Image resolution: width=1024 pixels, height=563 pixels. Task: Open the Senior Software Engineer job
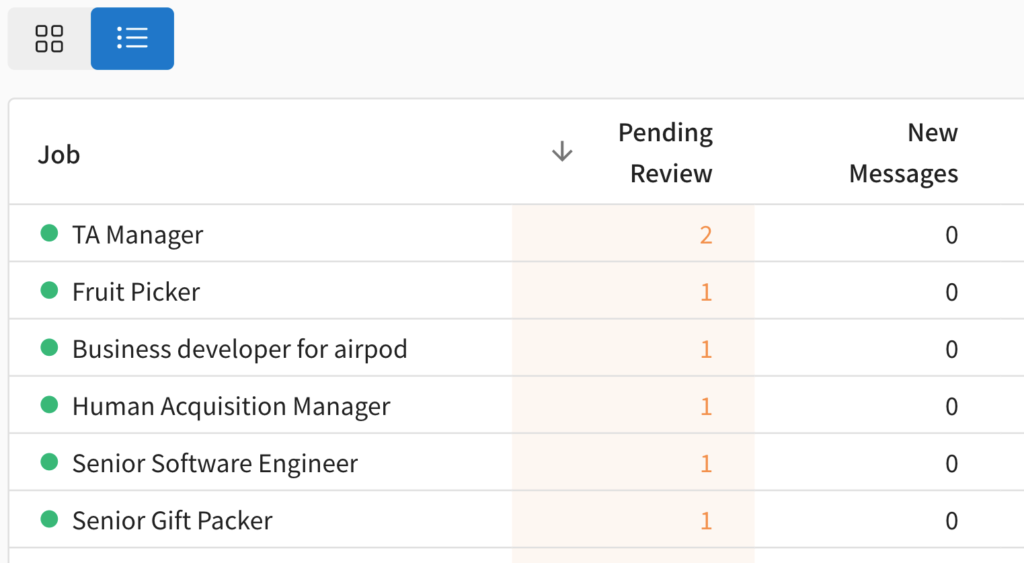point(215,464)
